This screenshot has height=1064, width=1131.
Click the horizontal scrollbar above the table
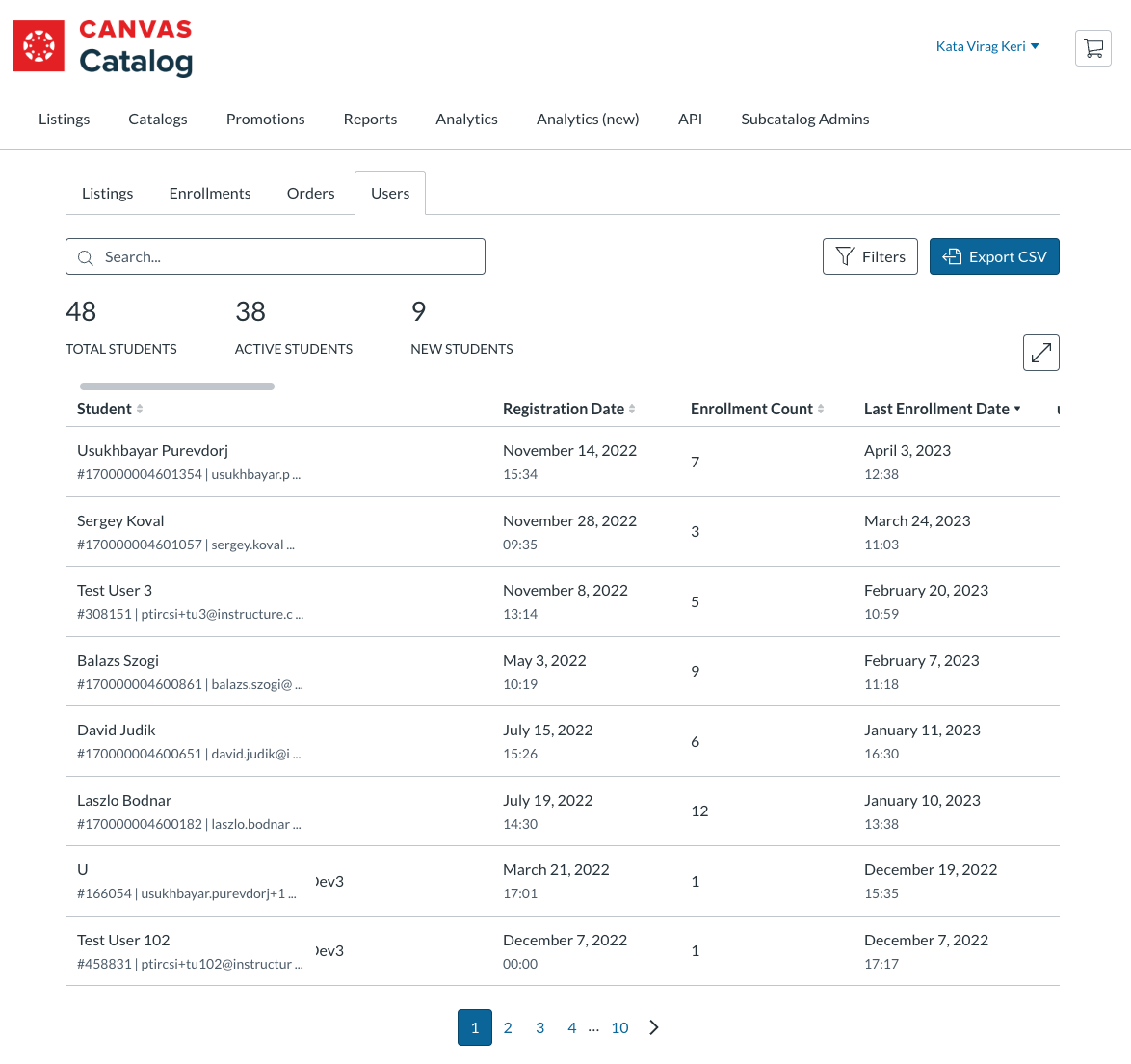(176, 386)
